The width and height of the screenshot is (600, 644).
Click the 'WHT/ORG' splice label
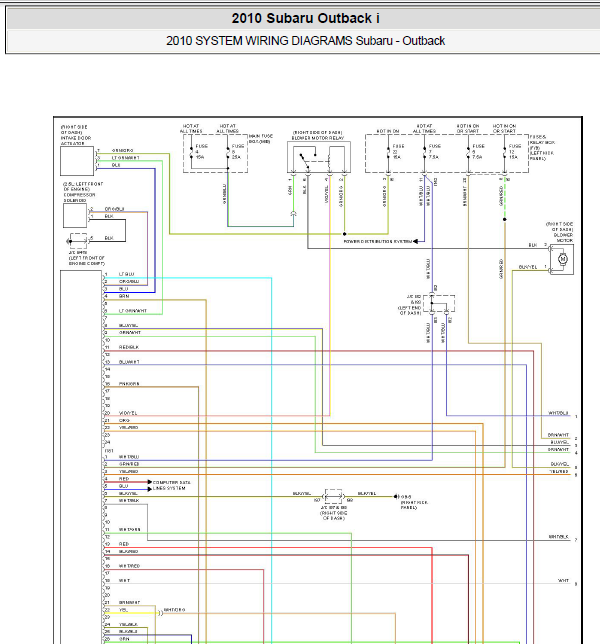(x=174, y=610)
